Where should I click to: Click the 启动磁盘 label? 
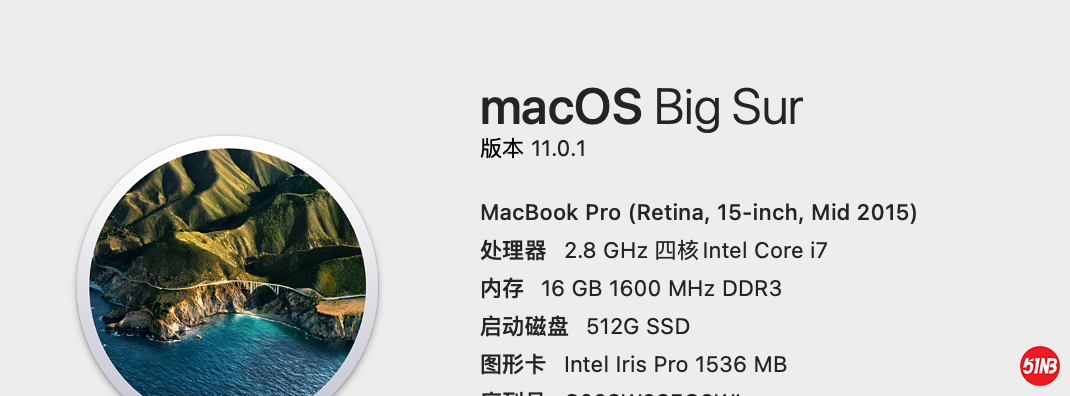point(524,327)
